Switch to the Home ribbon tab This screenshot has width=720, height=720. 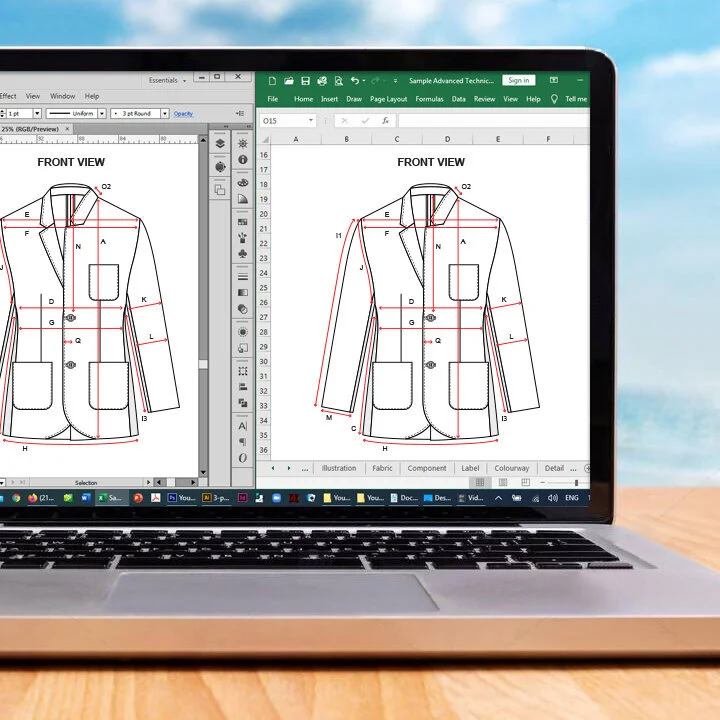(304, 99)
